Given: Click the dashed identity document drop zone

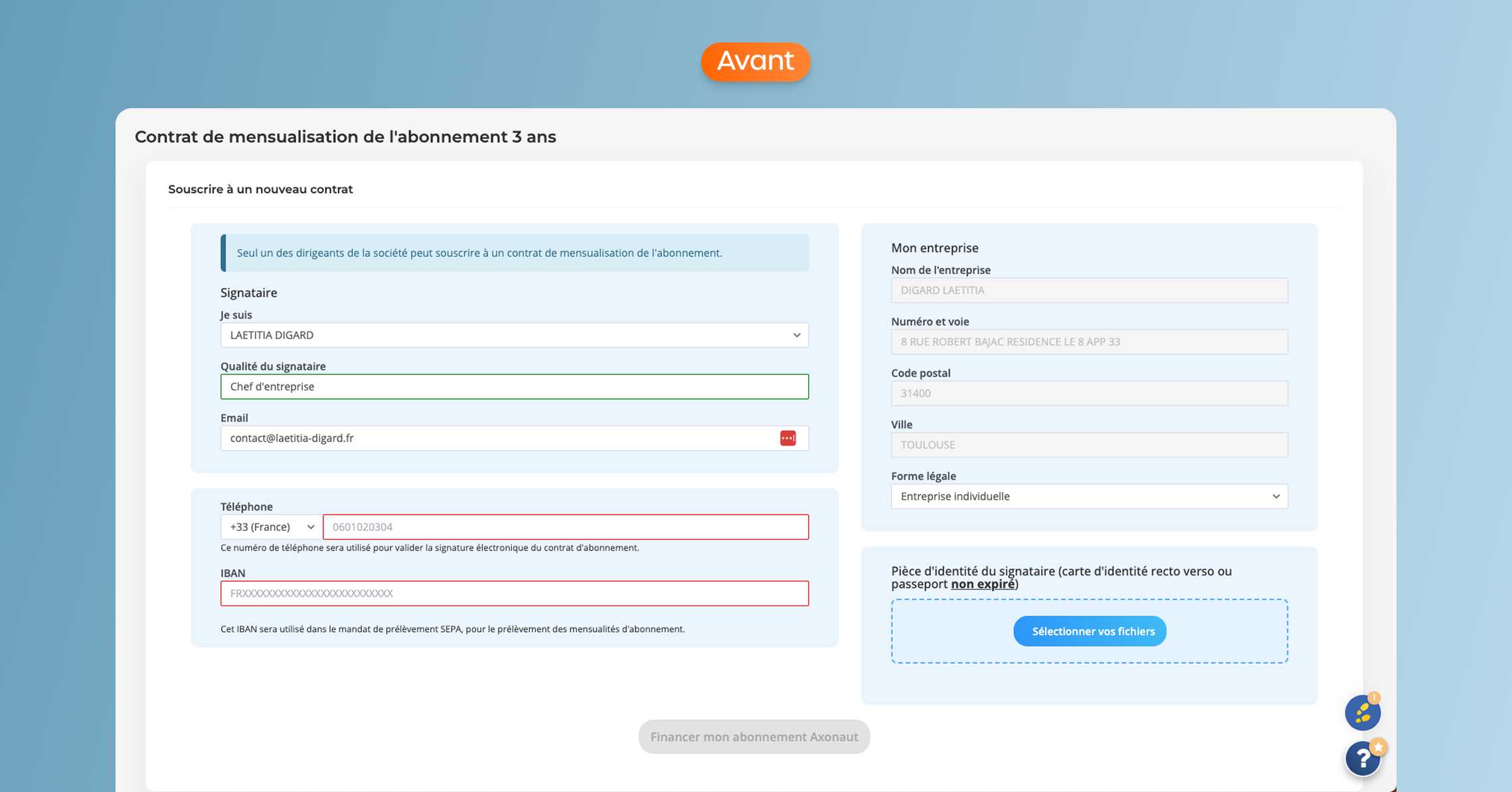Looking at the screenshot, I should (x=950, y=631).
